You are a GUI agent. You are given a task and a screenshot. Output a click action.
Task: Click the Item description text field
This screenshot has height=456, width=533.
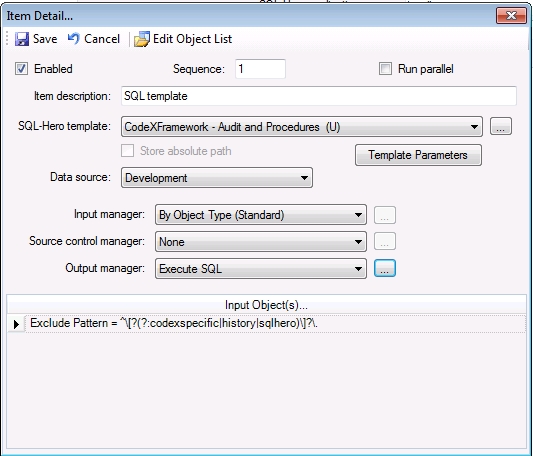pyautogui.click(x=319, y=96)
